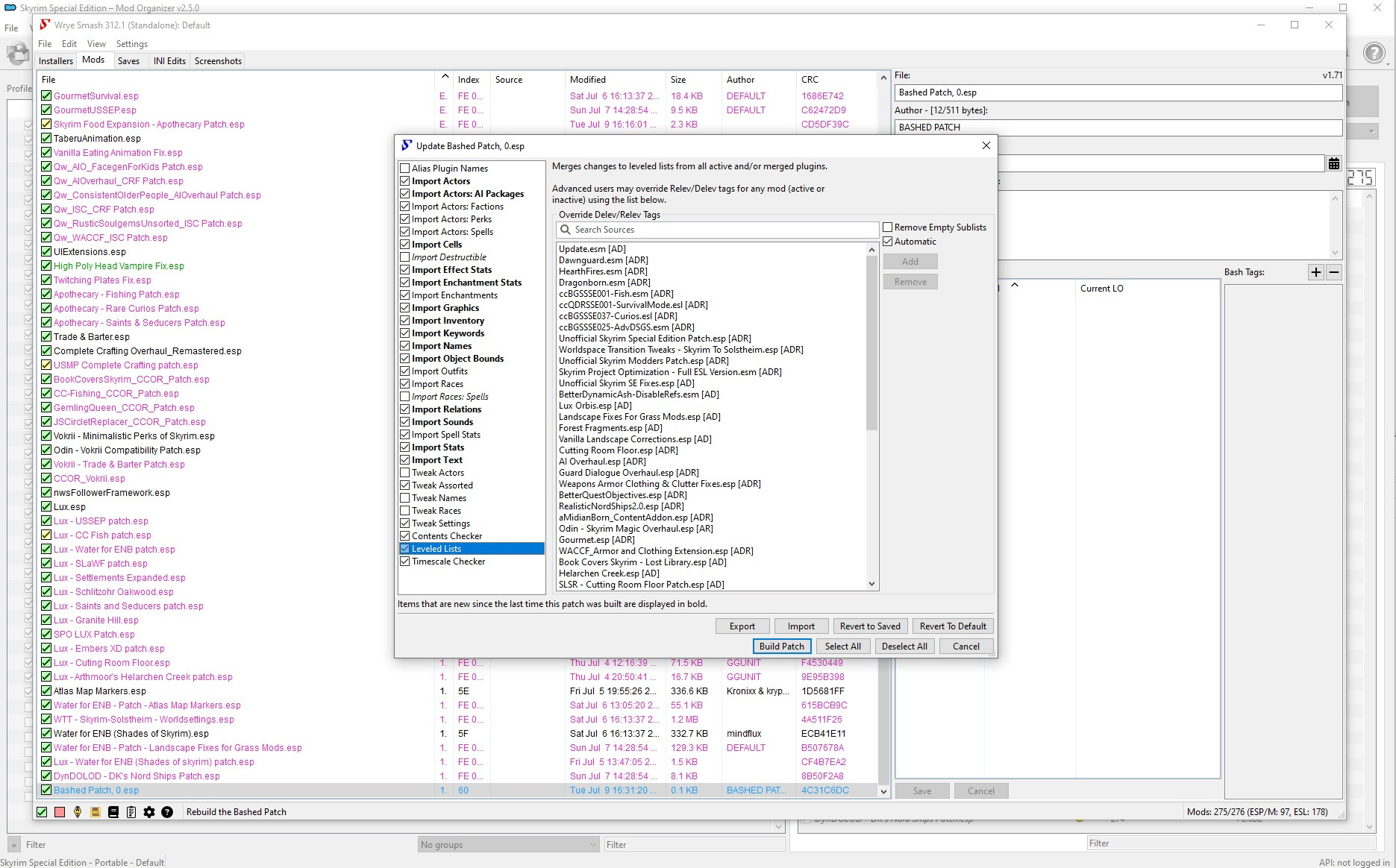Click the Mod Organizer toolbar icon below File menu
The width and height of the screenshot is (1396, 868).
(x=18, y=54)
